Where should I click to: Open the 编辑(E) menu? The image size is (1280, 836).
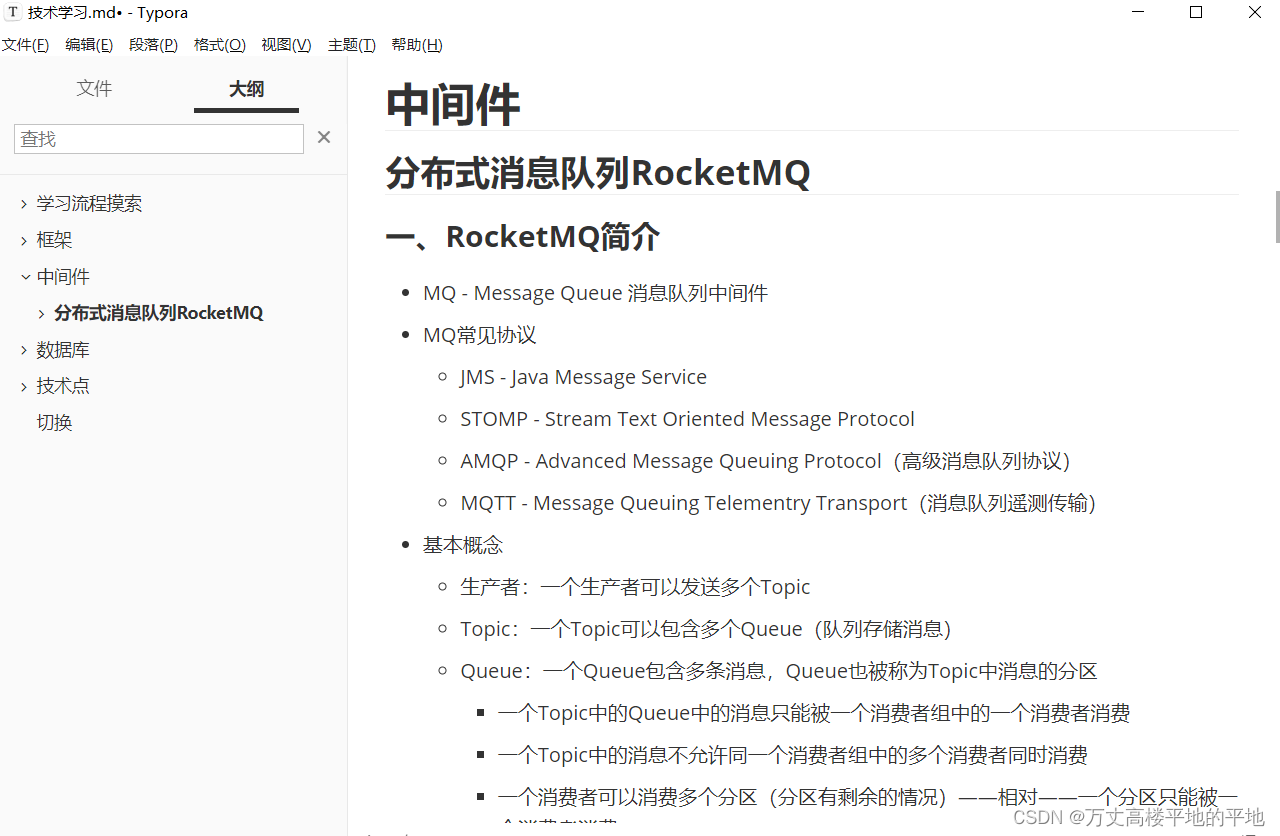pyautogui.click(x=89, y=45)
